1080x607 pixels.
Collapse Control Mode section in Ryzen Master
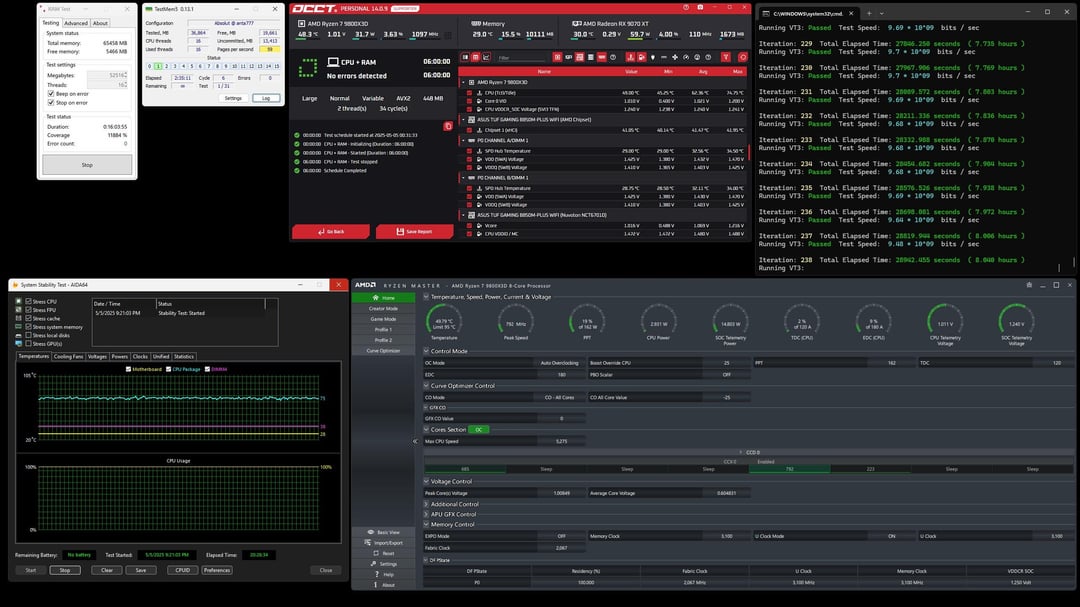pyautogui.click(x=426, y=351)
